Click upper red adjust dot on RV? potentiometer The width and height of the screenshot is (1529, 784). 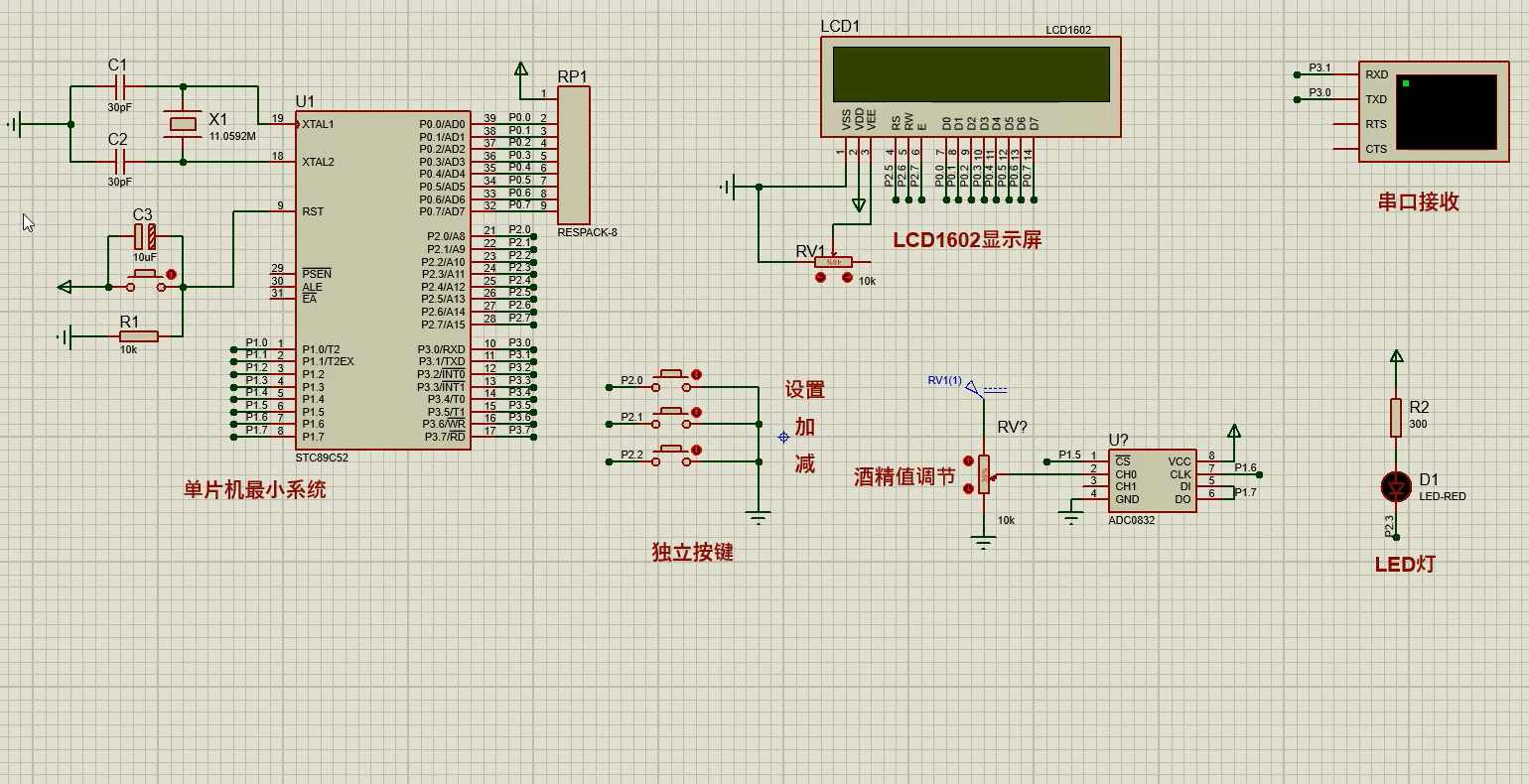[x=967, y=461]
